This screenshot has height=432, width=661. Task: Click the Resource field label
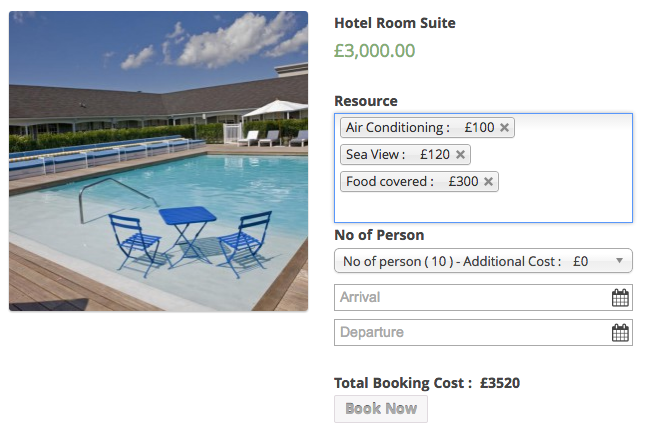click(x=365, y=101)
